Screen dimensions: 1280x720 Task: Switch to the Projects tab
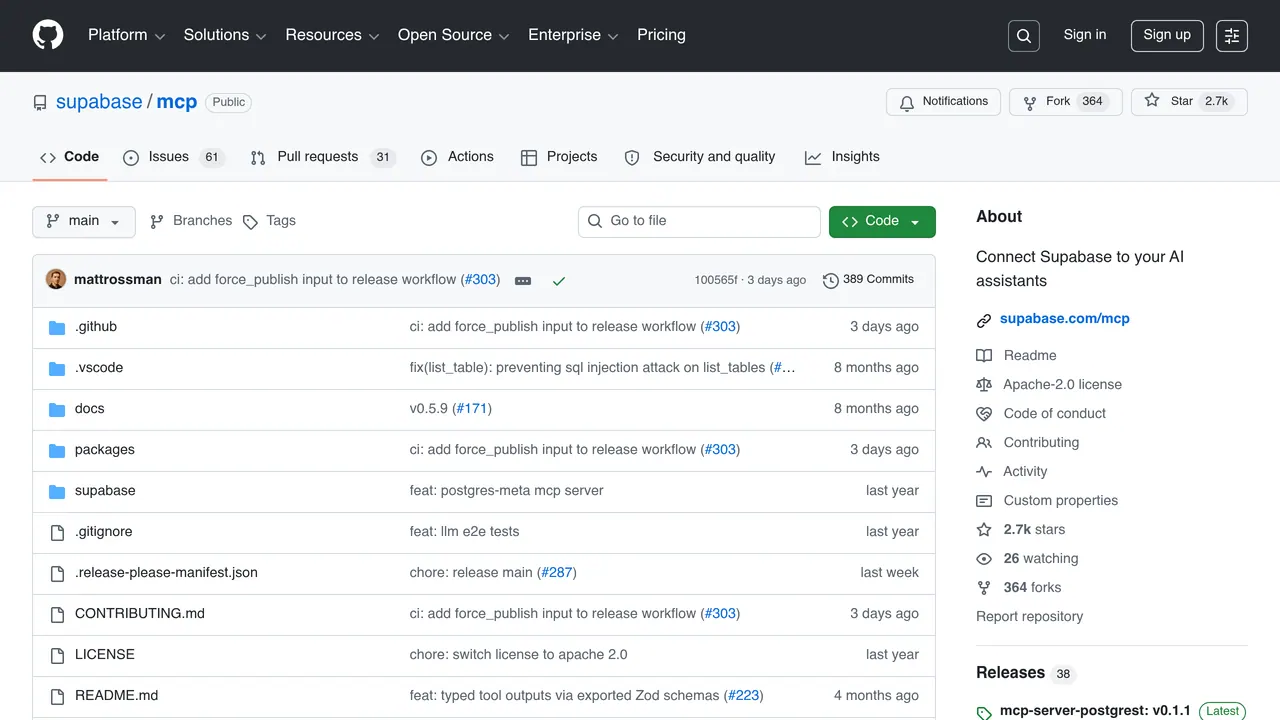click(559, 157)
